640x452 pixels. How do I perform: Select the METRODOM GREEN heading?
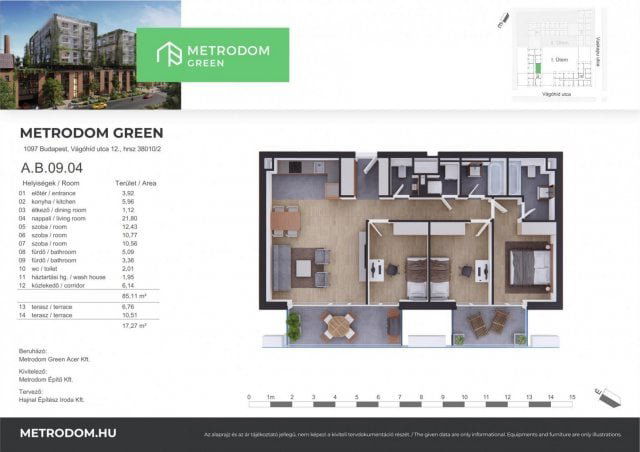pos(91,133)
